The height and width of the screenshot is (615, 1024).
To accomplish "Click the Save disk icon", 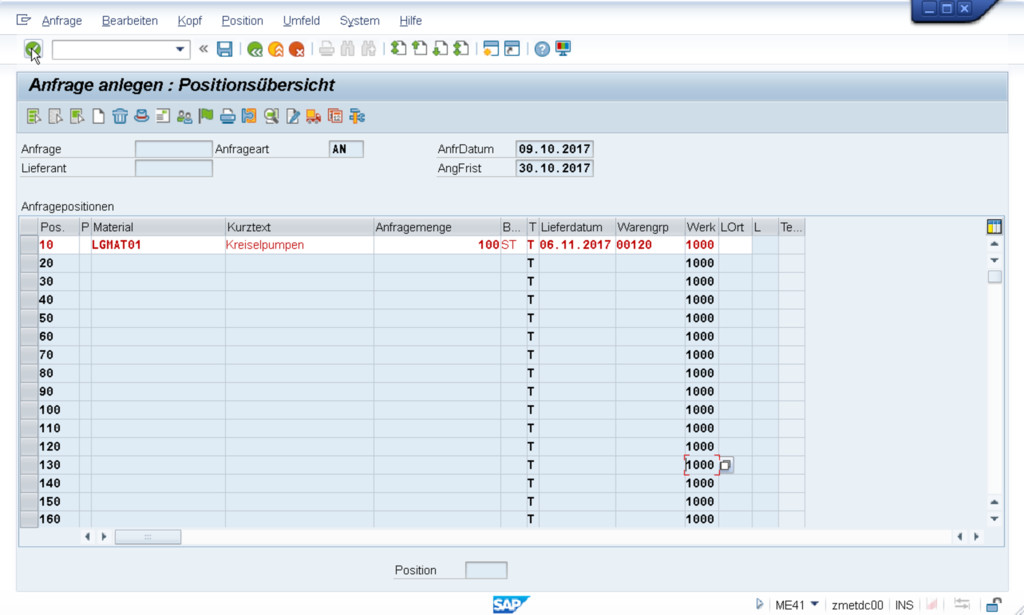I will tap(225, 49).
